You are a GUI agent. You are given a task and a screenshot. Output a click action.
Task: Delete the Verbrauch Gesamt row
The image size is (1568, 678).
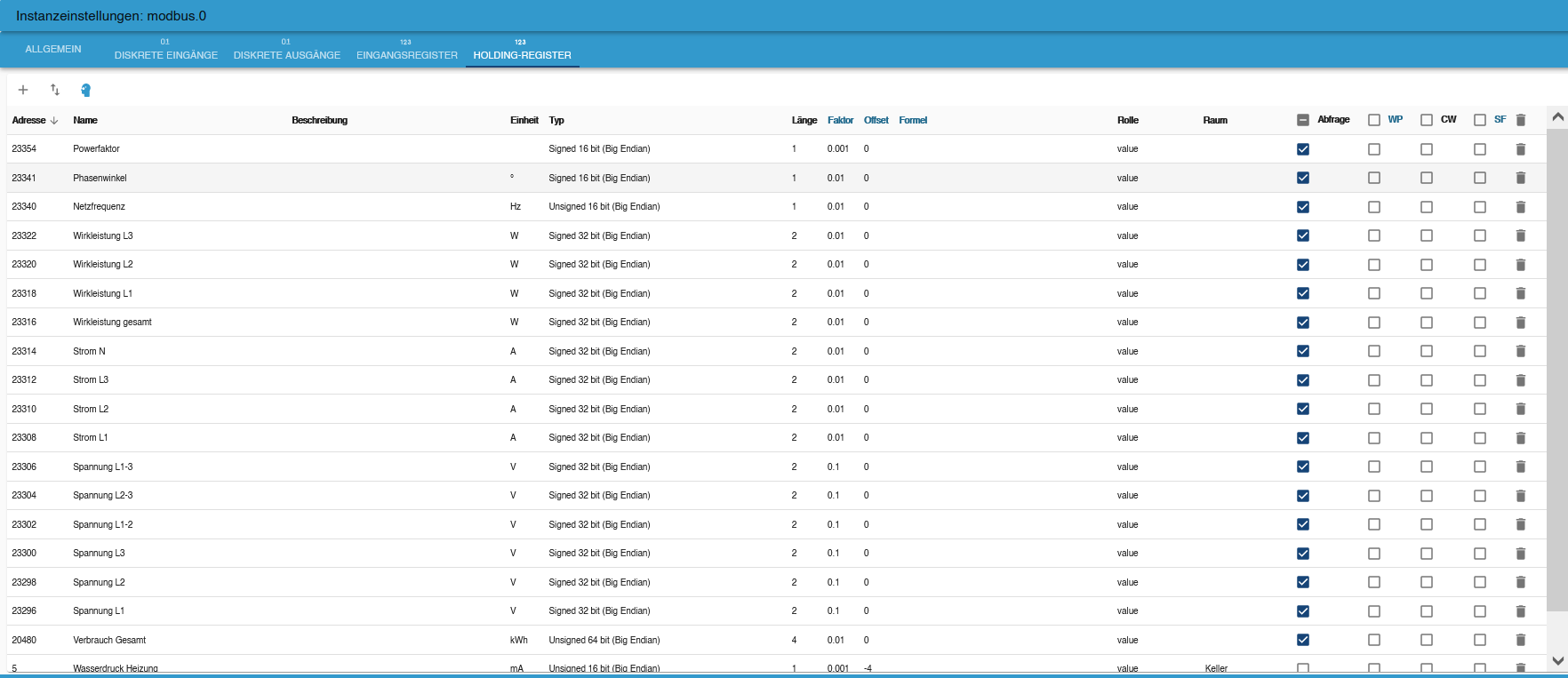1520,640
